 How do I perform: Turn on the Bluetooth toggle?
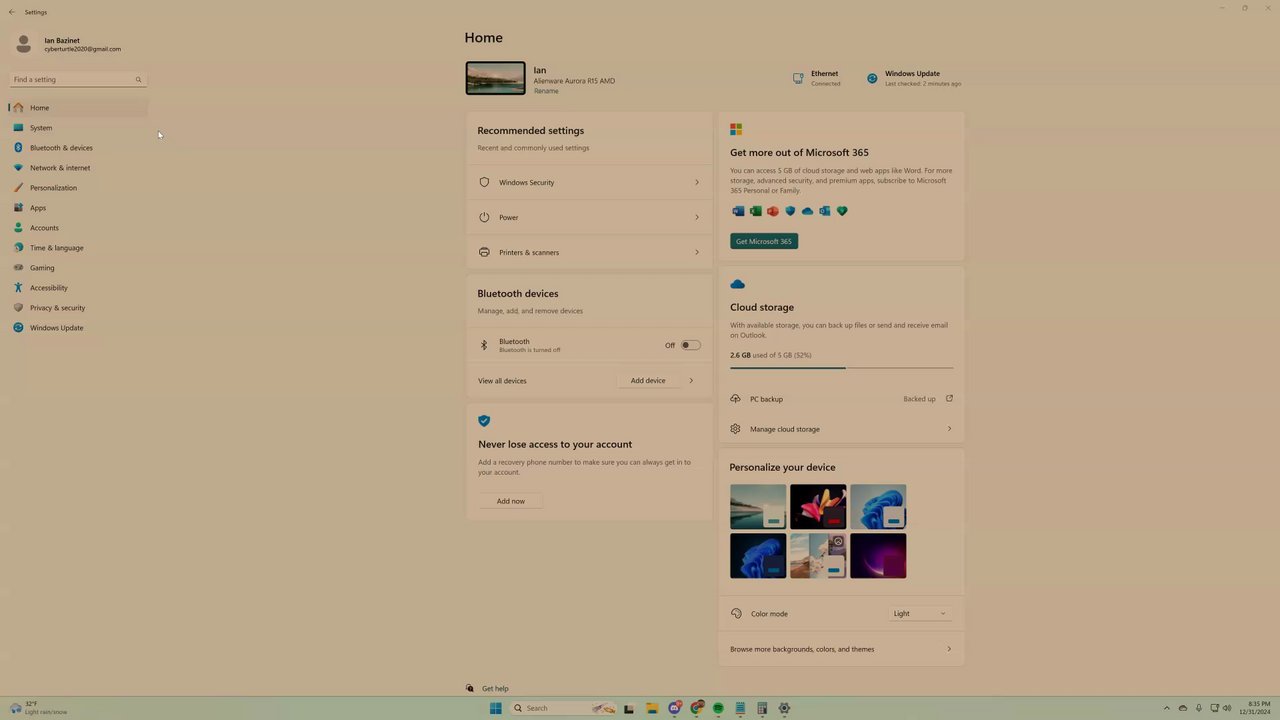[x=690, y=346]
